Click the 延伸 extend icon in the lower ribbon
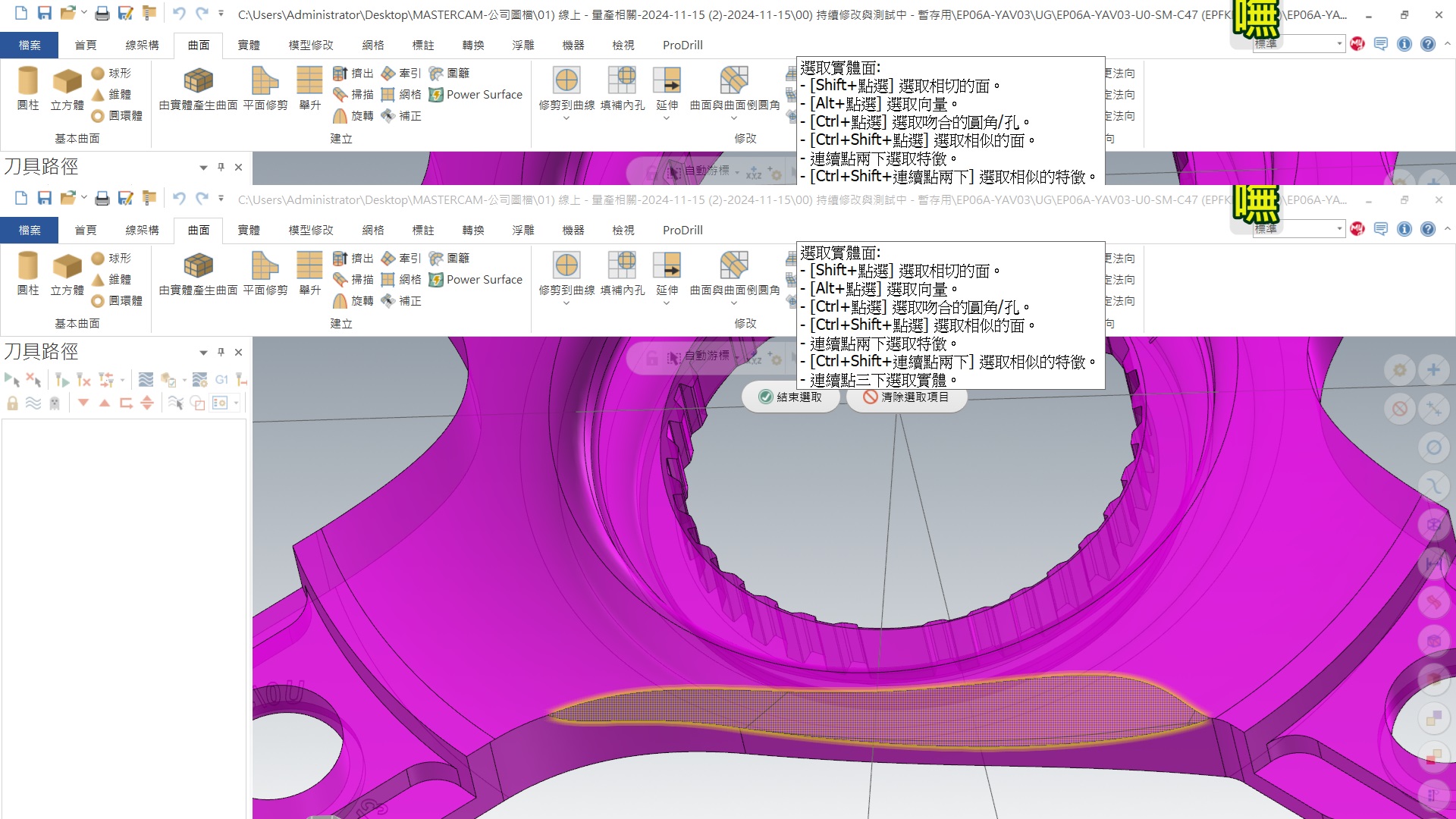This screenshot has width=1456, height=819. tap(667, 265)
